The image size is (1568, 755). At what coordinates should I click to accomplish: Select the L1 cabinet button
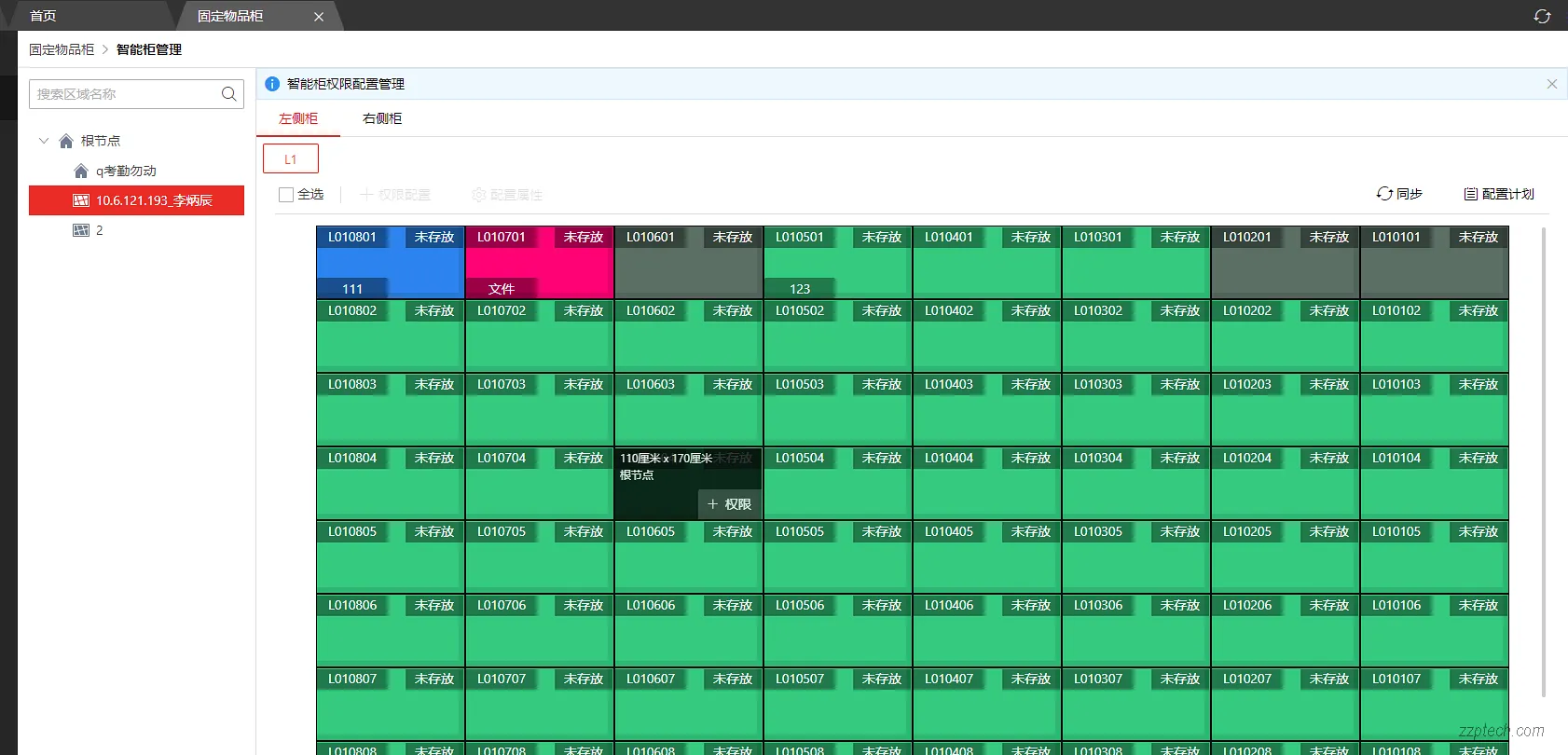tap(291, 158)
